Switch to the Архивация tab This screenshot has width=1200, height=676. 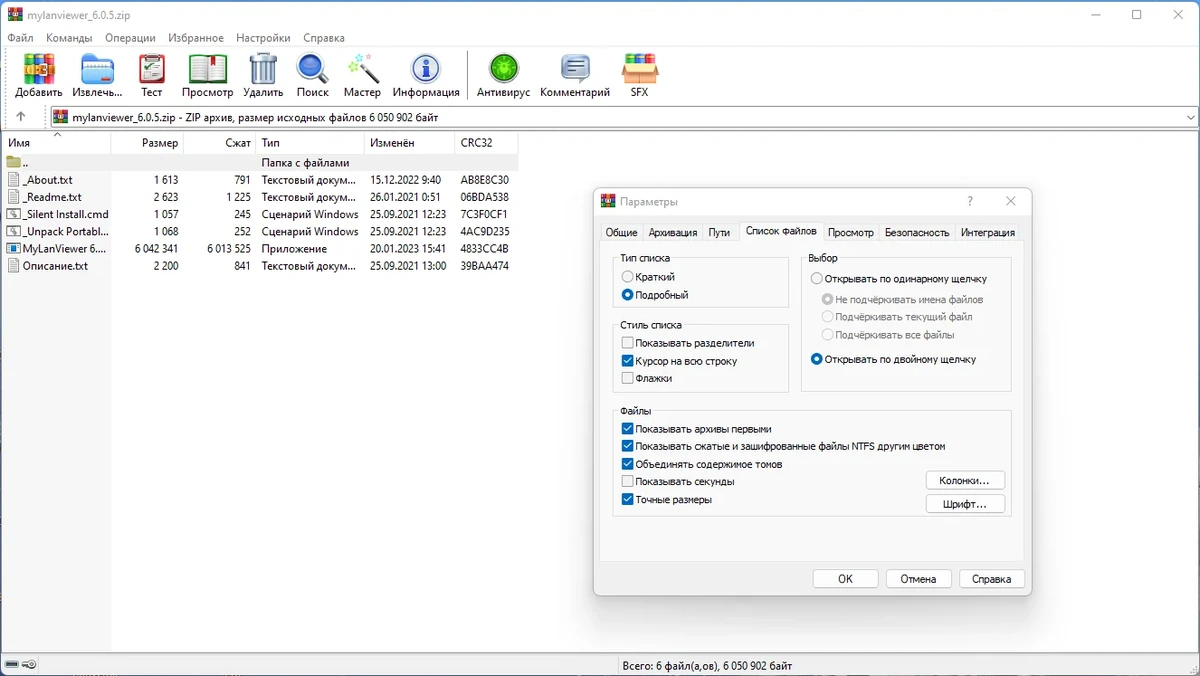[x=673, y=232]
